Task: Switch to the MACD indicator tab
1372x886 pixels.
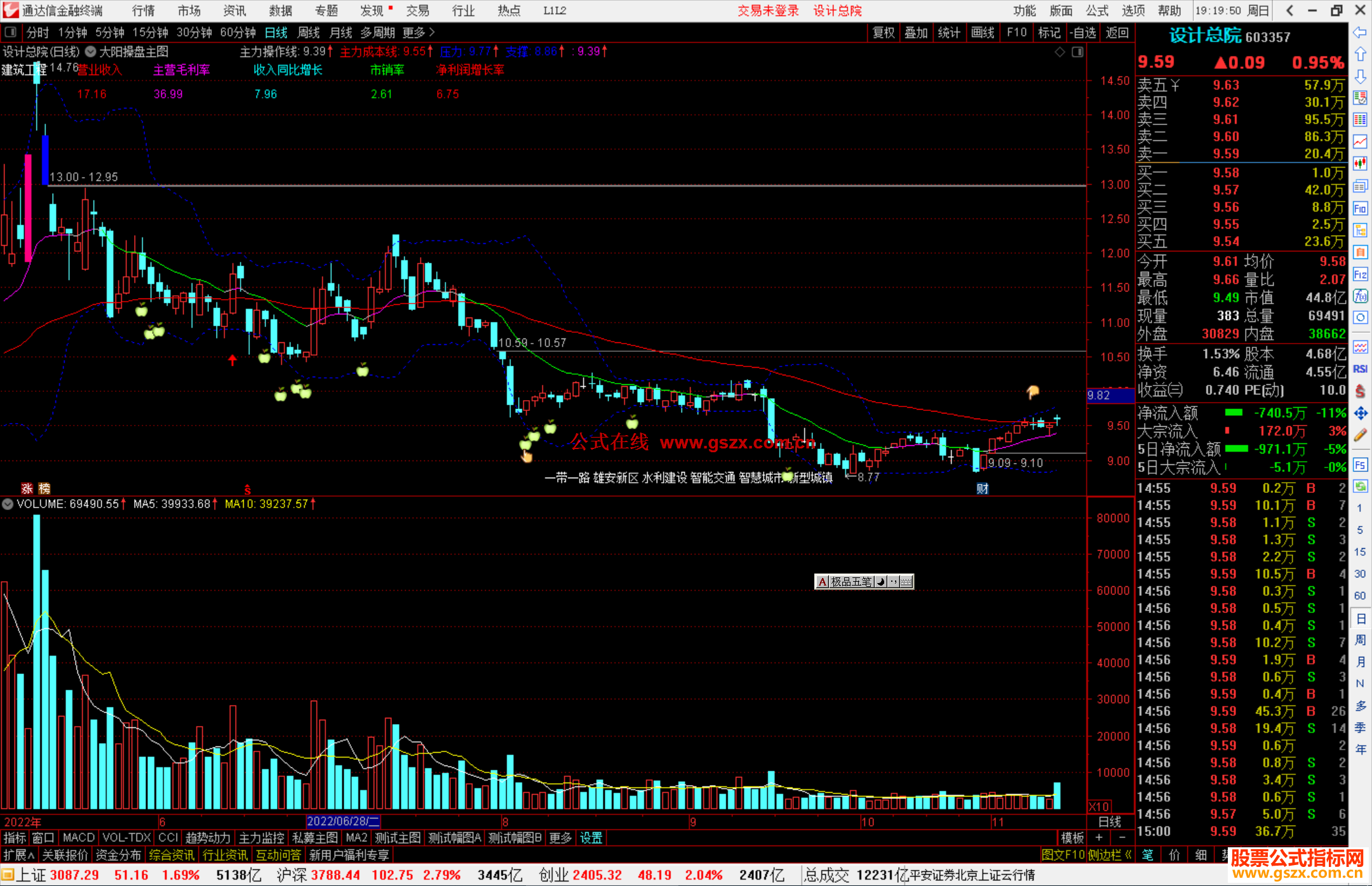Action: [78, 838]
